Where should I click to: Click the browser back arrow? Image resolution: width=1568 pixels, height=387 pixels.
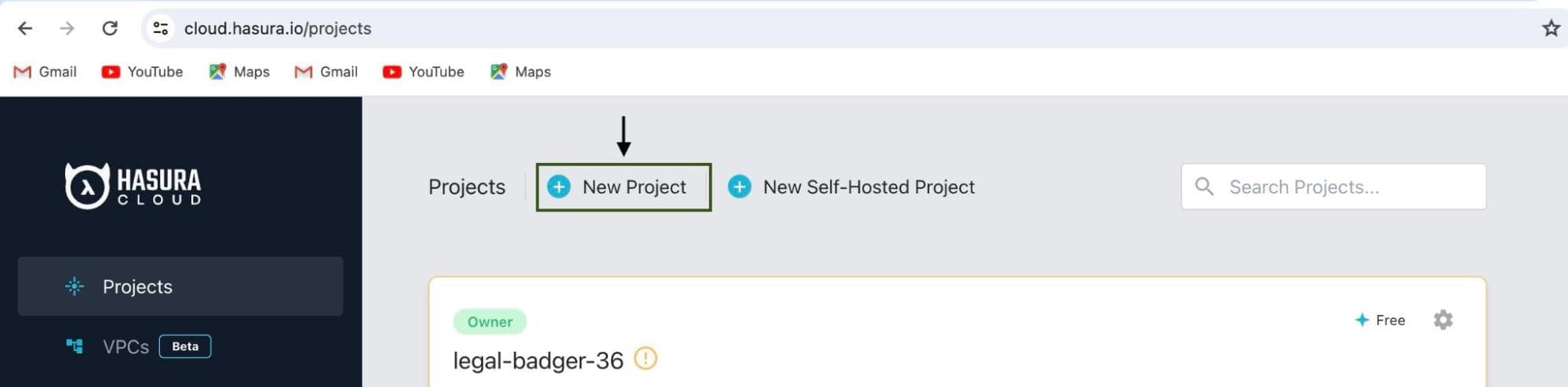tap(25, 28)
